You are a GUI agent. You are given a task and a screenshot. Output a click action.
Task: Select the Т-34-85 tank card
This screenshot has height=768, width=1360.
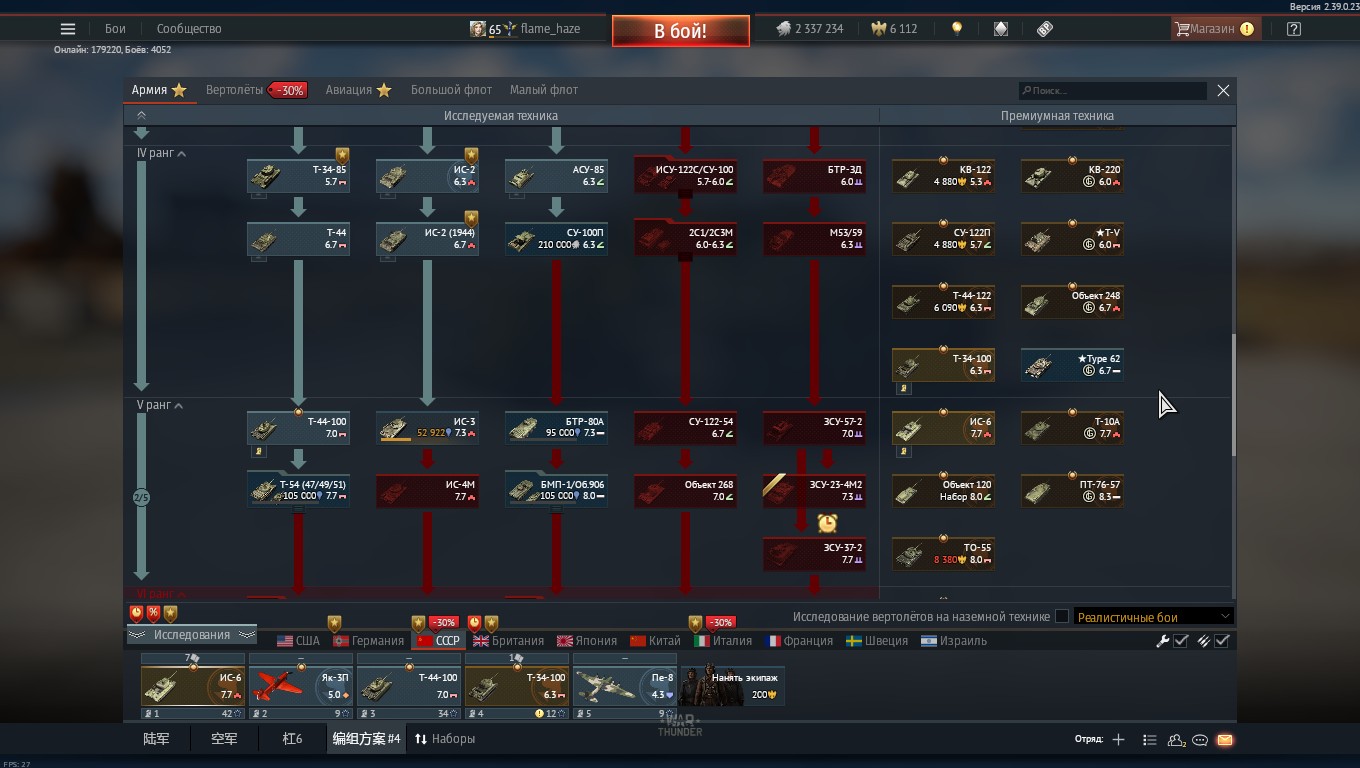[298, 176]
